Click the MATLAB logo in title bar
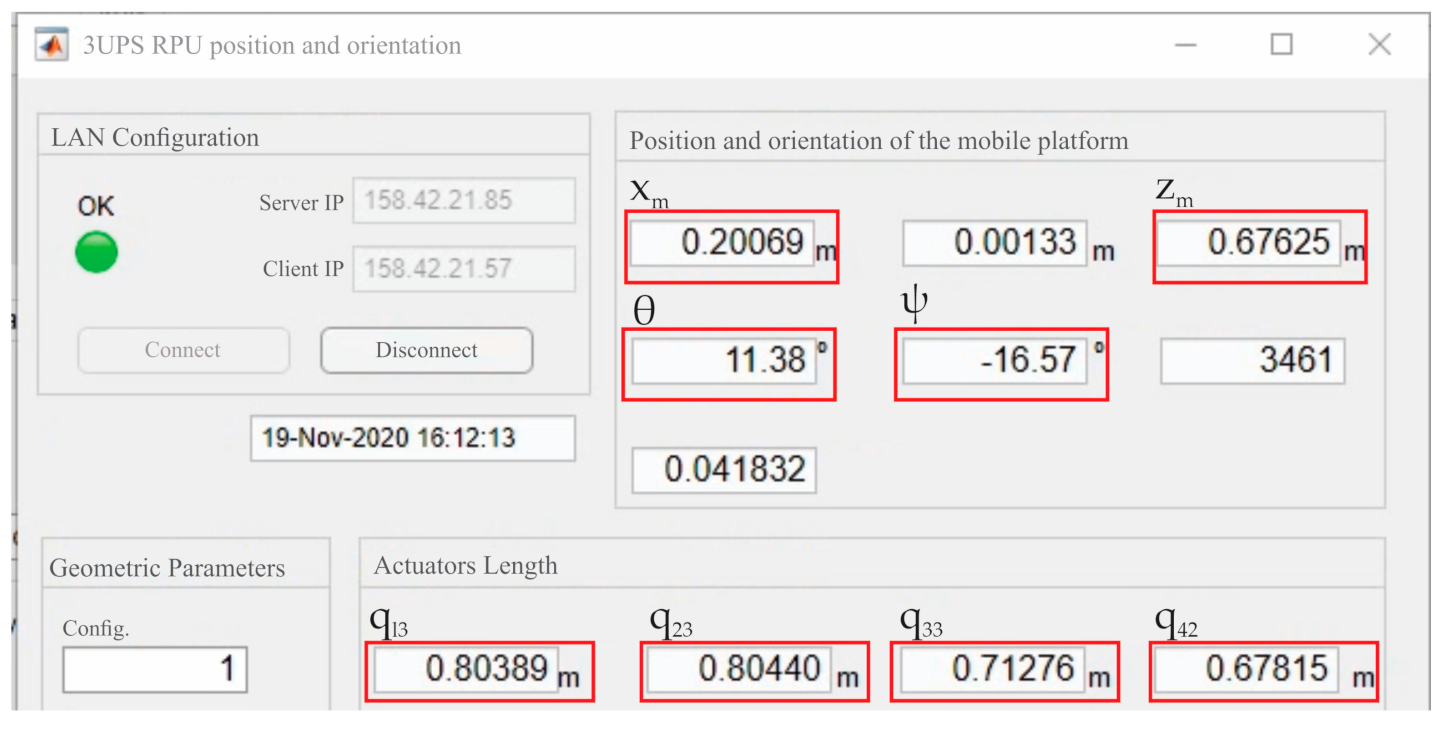1446x734 pixels. point(52,46)
